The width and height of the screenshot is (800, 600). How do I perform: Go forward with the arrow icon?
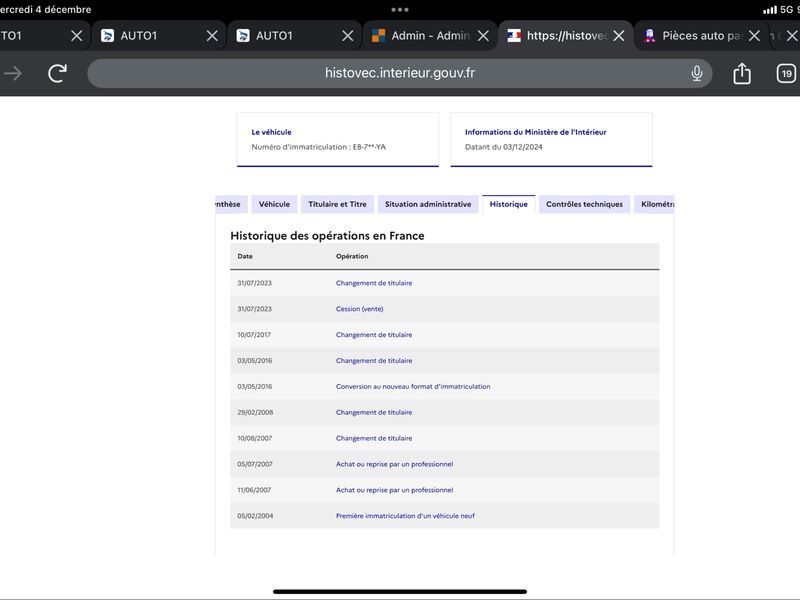coord(13,73)
